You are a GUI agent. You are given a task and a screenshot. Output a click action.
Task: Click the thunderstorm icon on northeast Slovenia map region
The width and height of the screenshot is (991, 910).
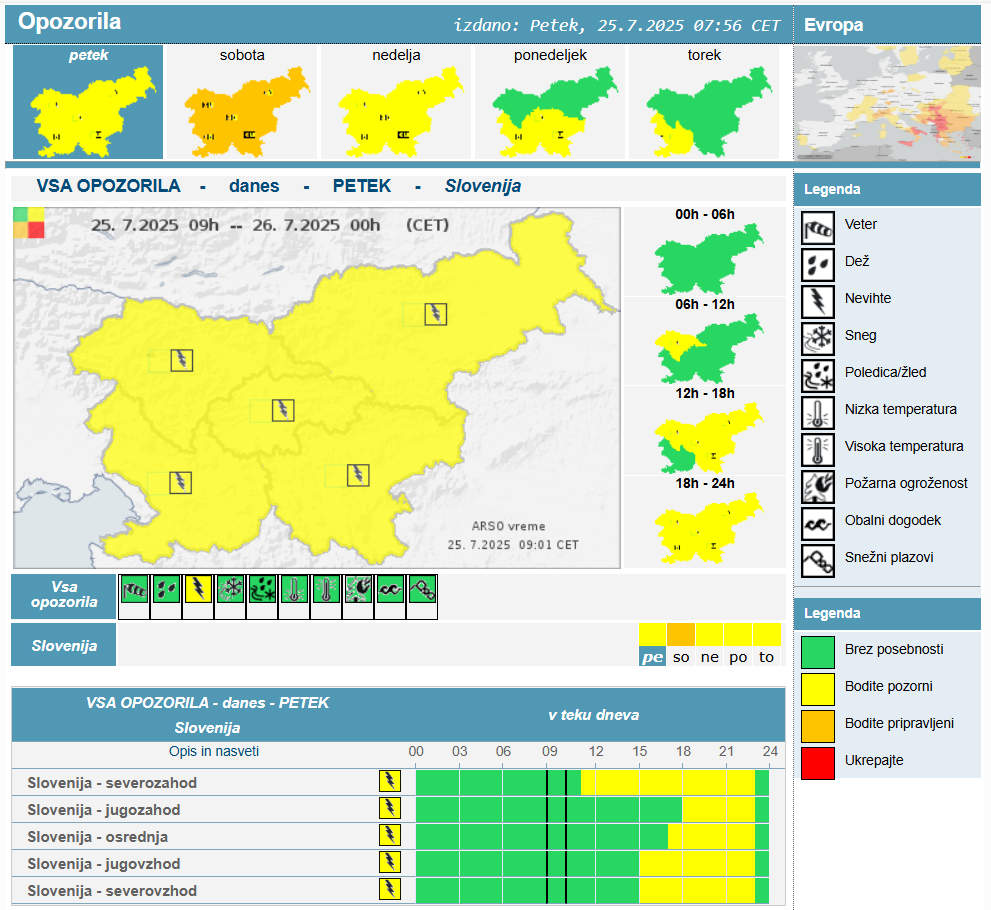(x=435, y=314)
